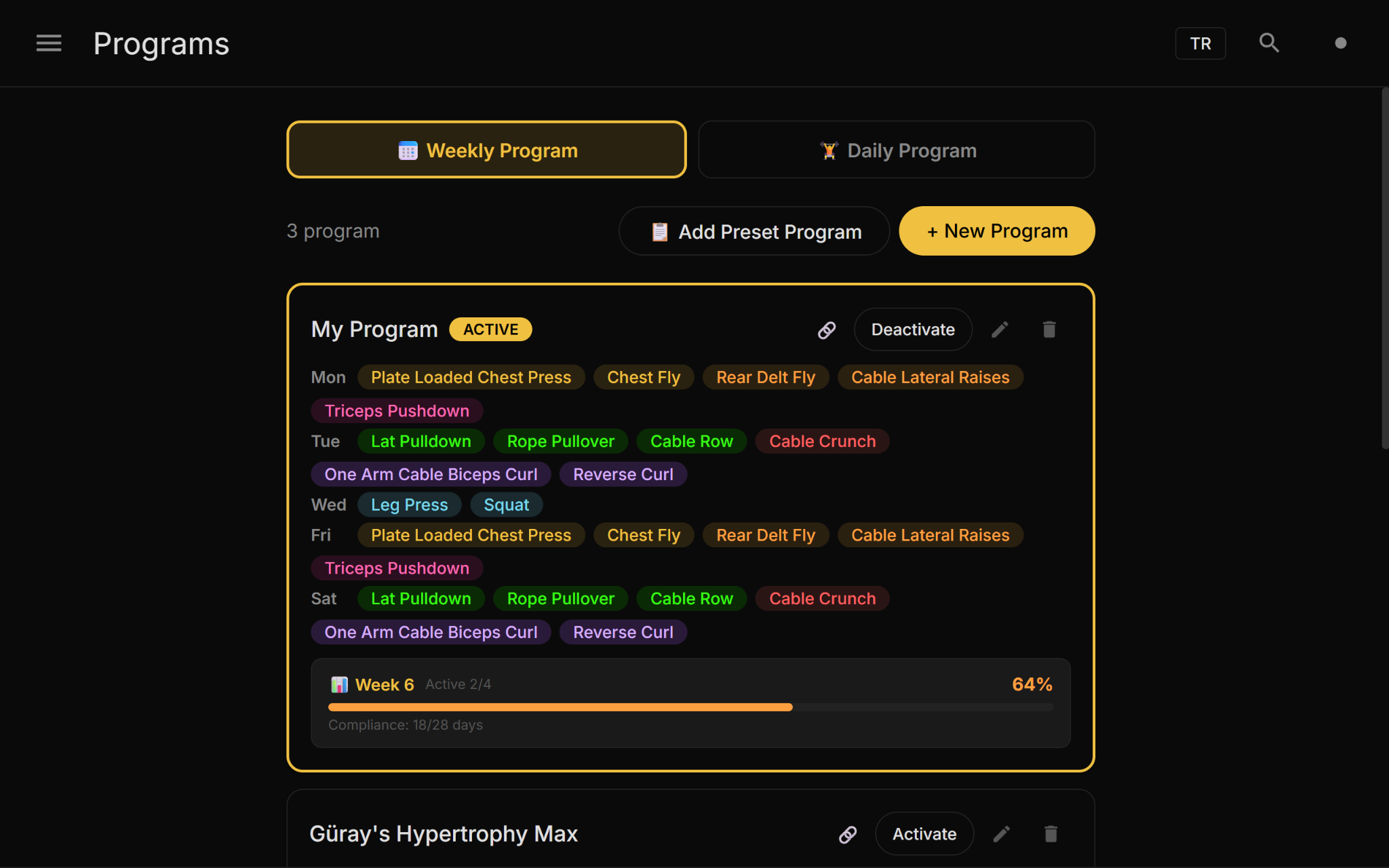Copy share link for My Program

pyautogui.click(x=827, y=330)
